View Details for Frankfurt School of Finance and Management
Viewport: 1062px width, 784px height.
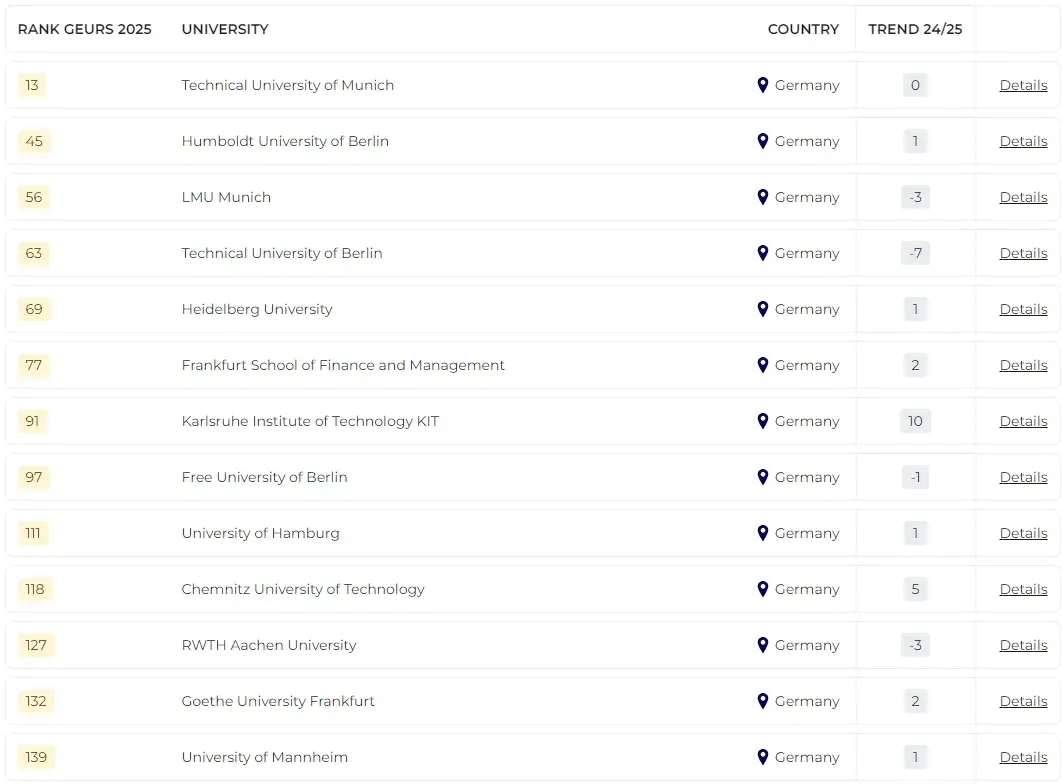(x=1023, y=365)
